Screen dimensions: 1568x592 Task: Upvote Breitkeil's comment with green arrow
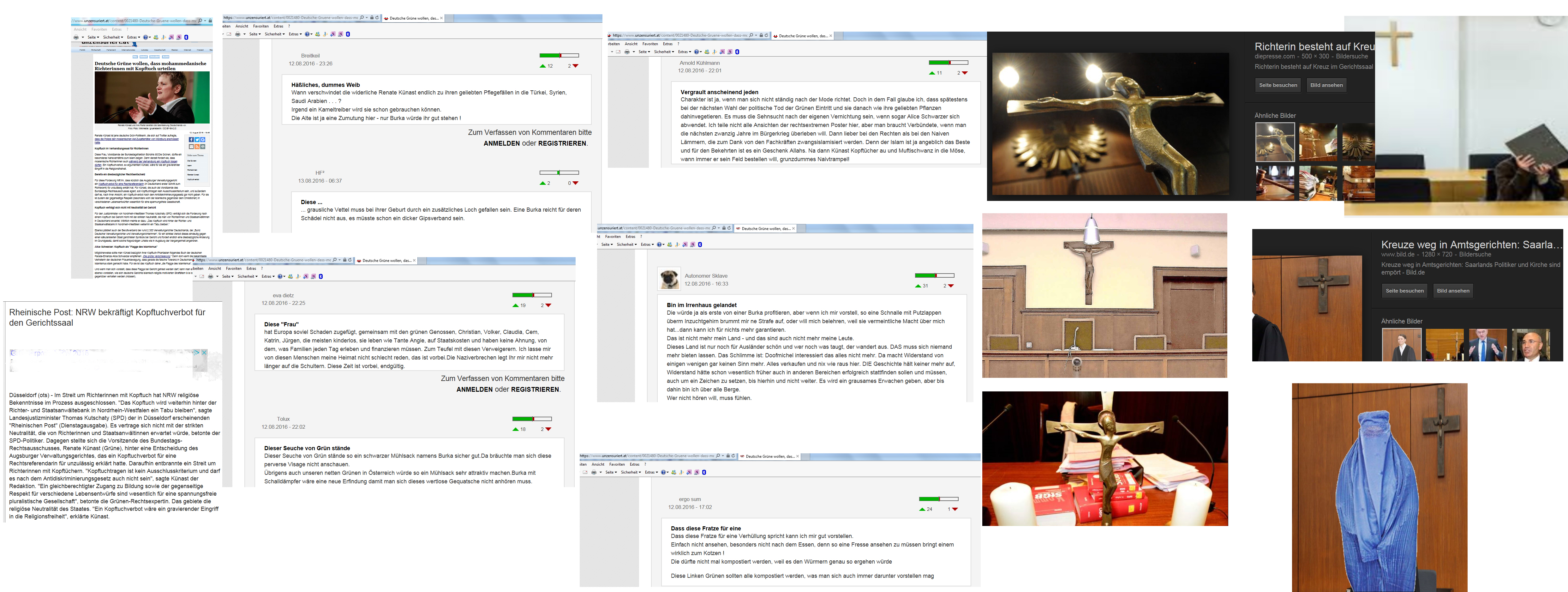click(x=543, y=66)
